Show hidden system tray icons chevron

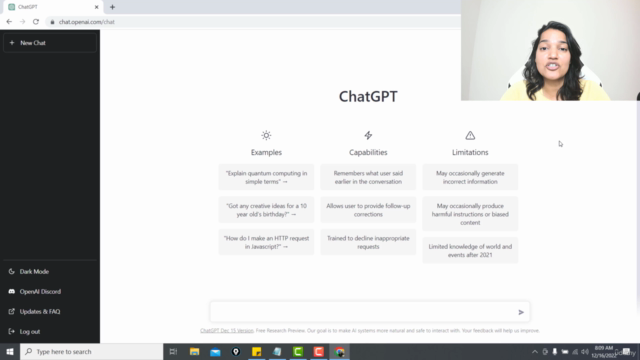(535, 352)
